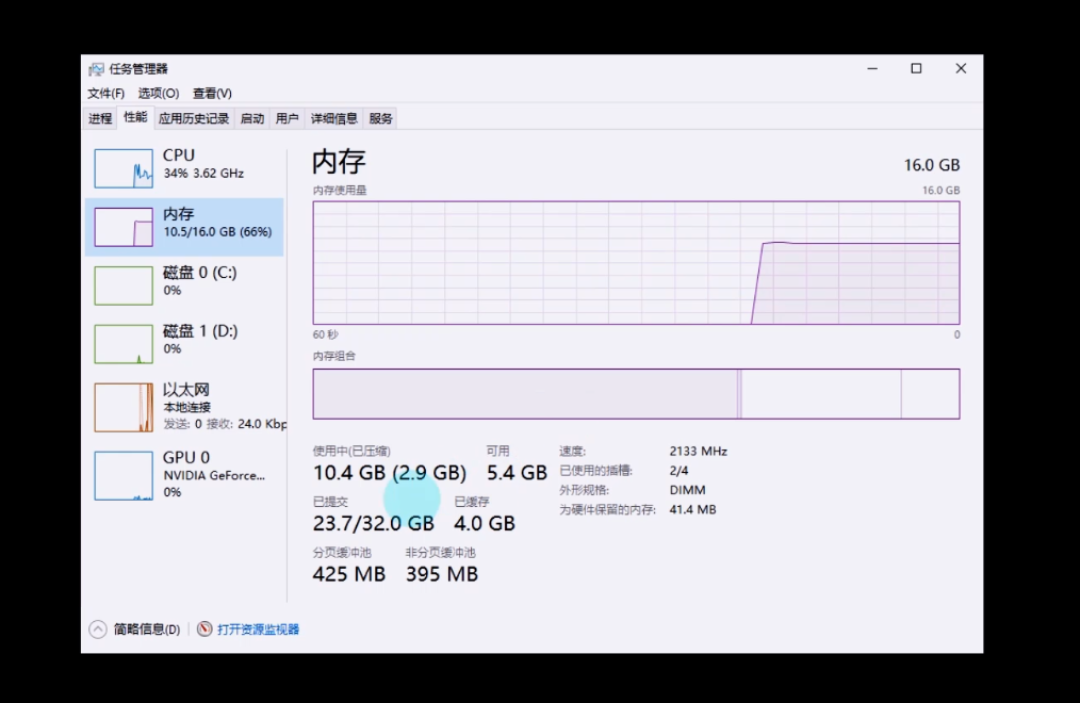
Task: Switch to the 服务 tab
Action: (381, 118)
